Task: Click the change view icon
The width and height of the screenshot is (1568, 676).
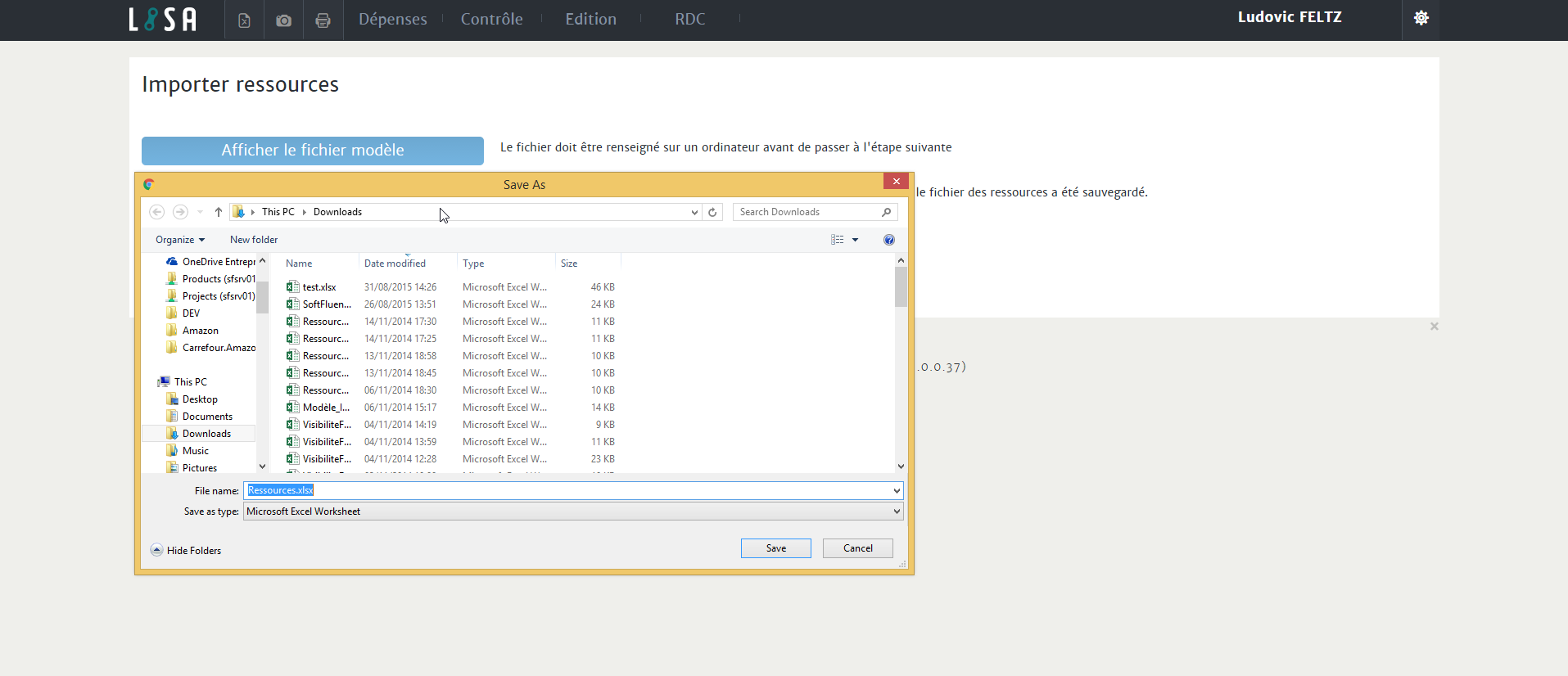Action: [837, 240]
